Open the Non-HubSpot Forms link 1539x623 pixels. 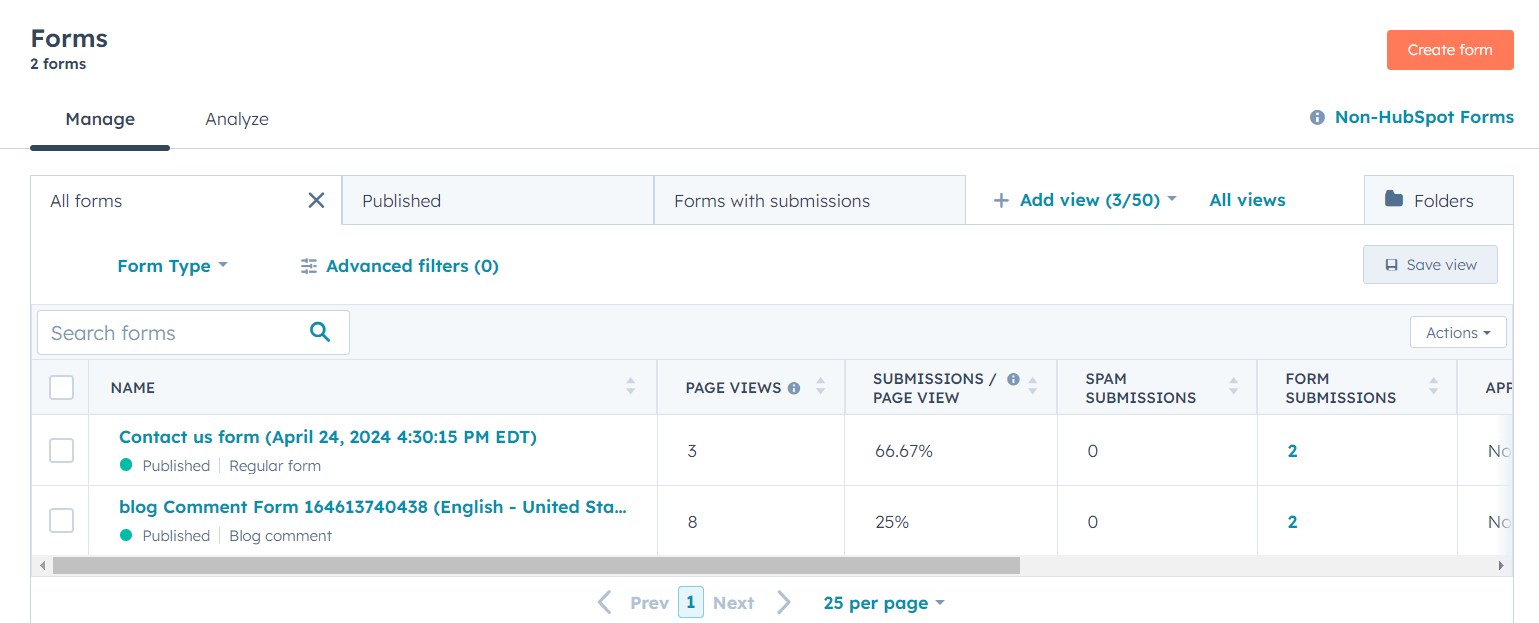[x=1423, y=117]
